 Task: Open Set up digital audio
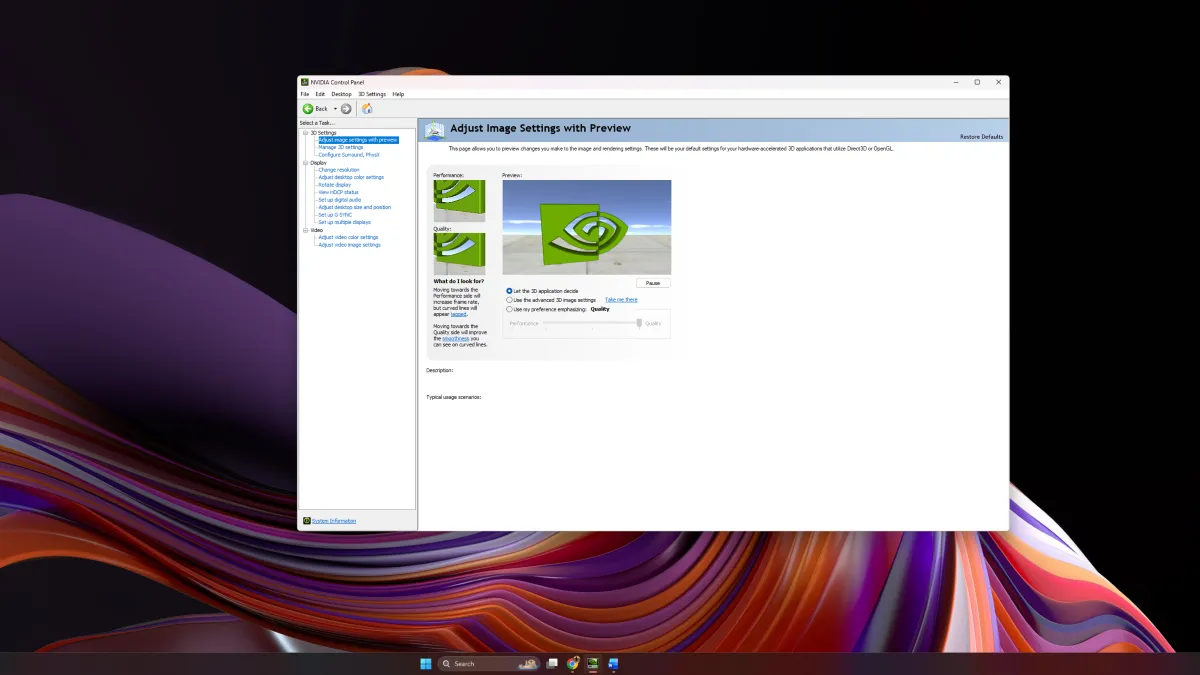[x=340, y=200]
